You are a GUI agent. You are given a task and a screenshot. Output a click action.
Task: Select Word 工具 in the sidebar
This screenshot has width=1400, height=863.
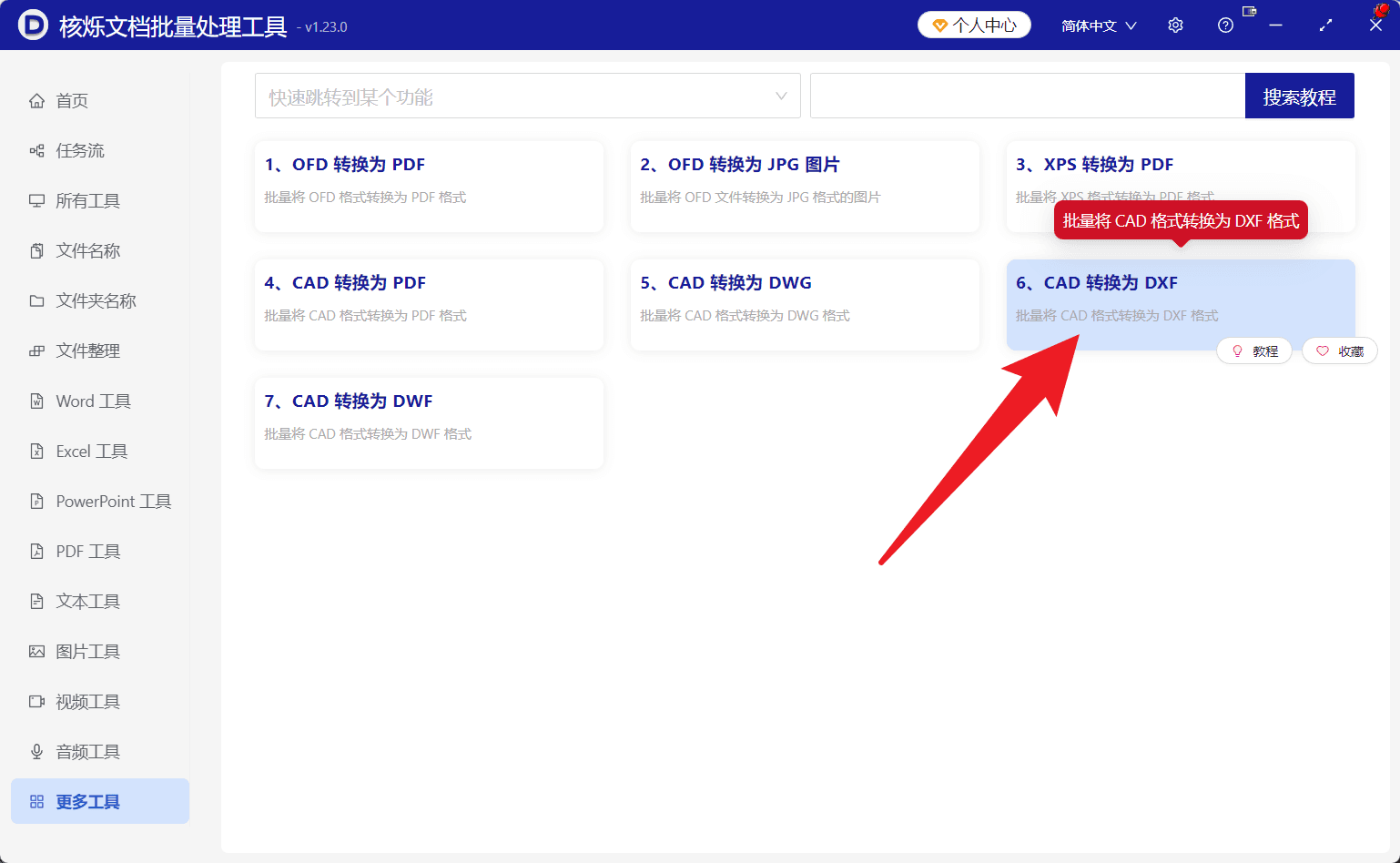100,401
